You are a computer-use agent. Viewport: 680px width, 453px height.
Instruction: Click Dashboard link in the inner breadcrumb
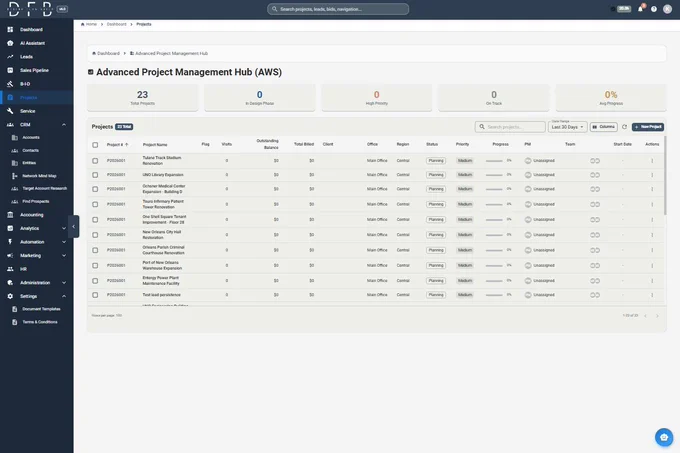tap(106, 53)
